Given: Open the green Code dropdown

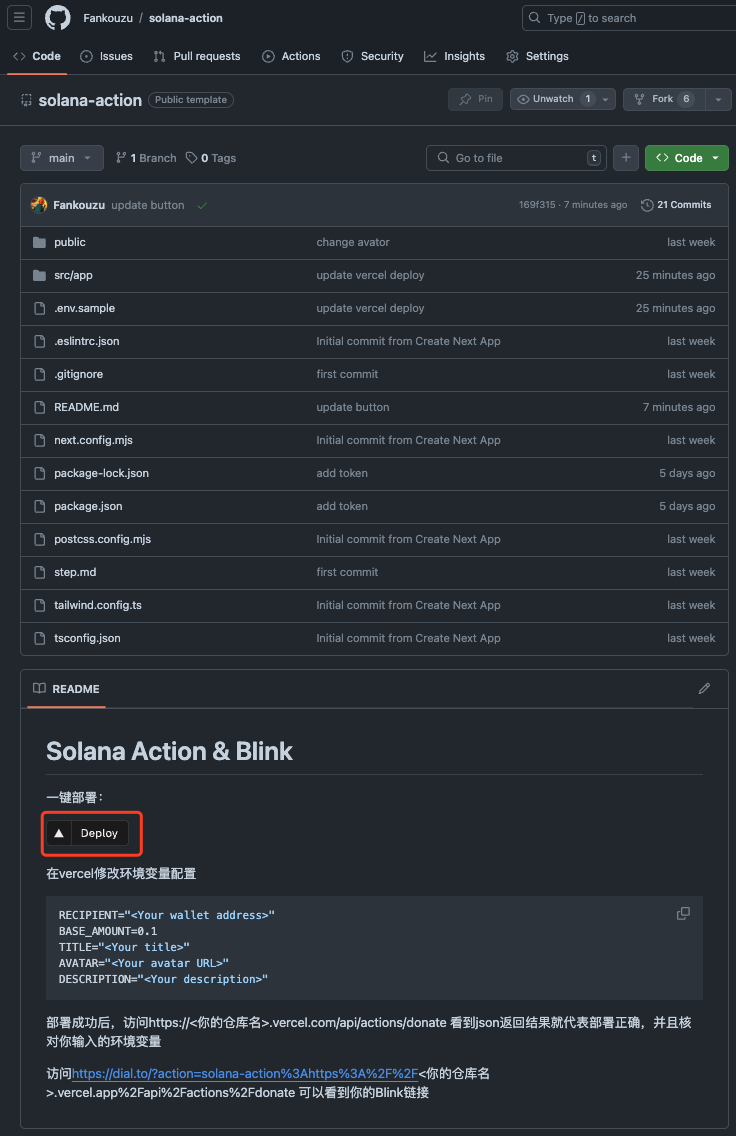Looking at the screenshot, I should coord(687,158).
